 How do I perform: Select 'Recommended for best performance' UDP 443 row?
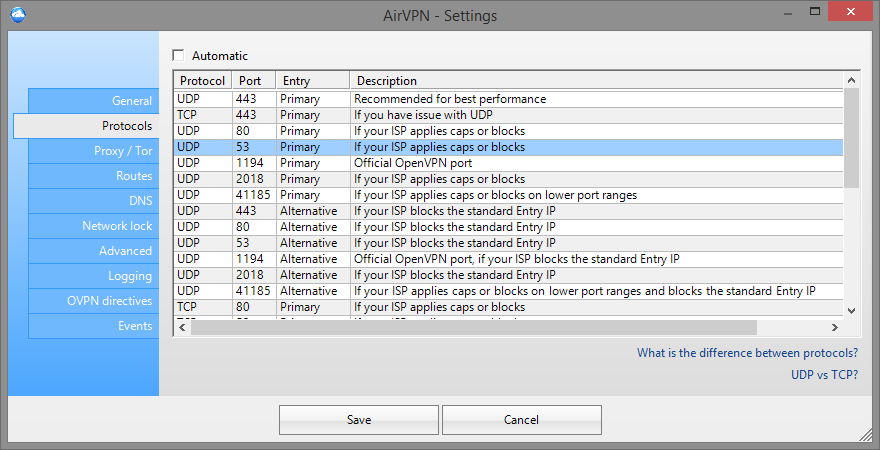[x=508, y=99]
